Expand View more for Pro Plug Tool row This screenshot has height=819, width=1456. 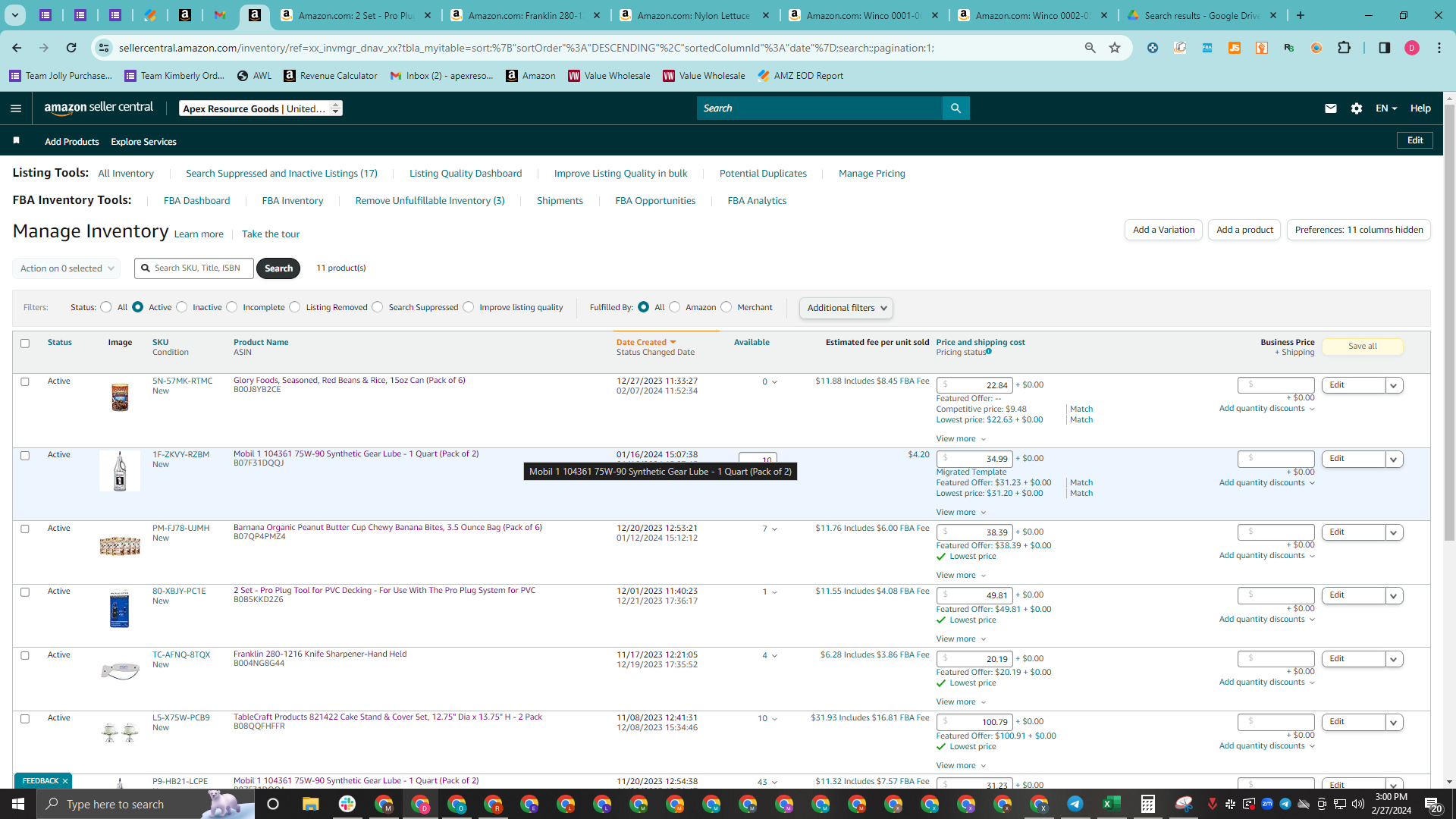[961, 639]
